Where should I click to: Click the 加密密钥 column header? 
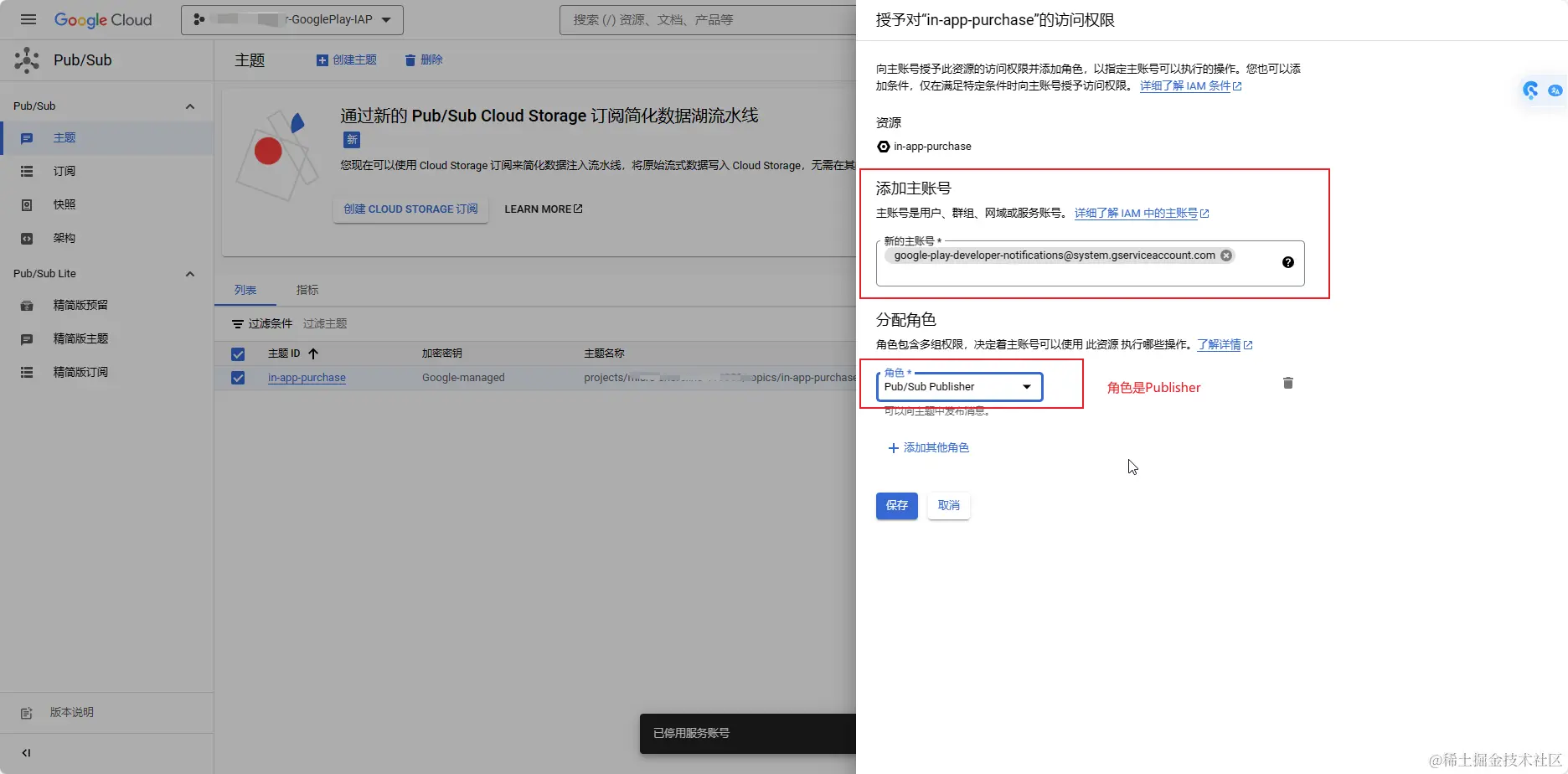pyautogui.click(x=442, y=353)
